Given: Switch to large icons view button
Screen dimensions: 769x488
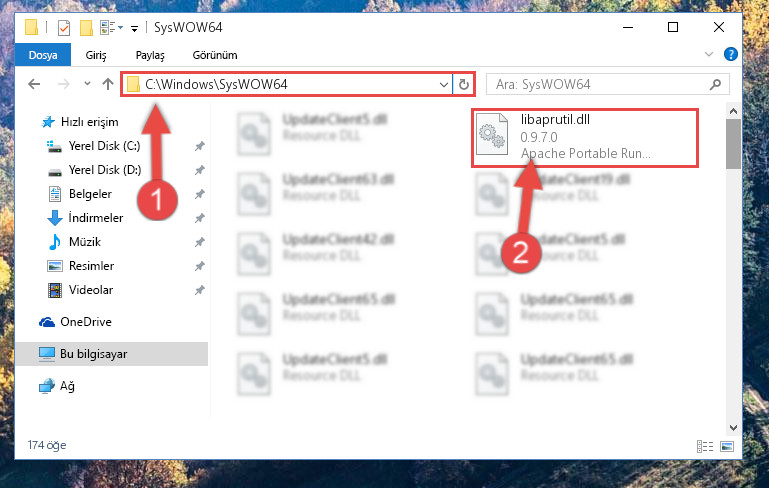Looking at the screenshot, I should pos(727,446).
